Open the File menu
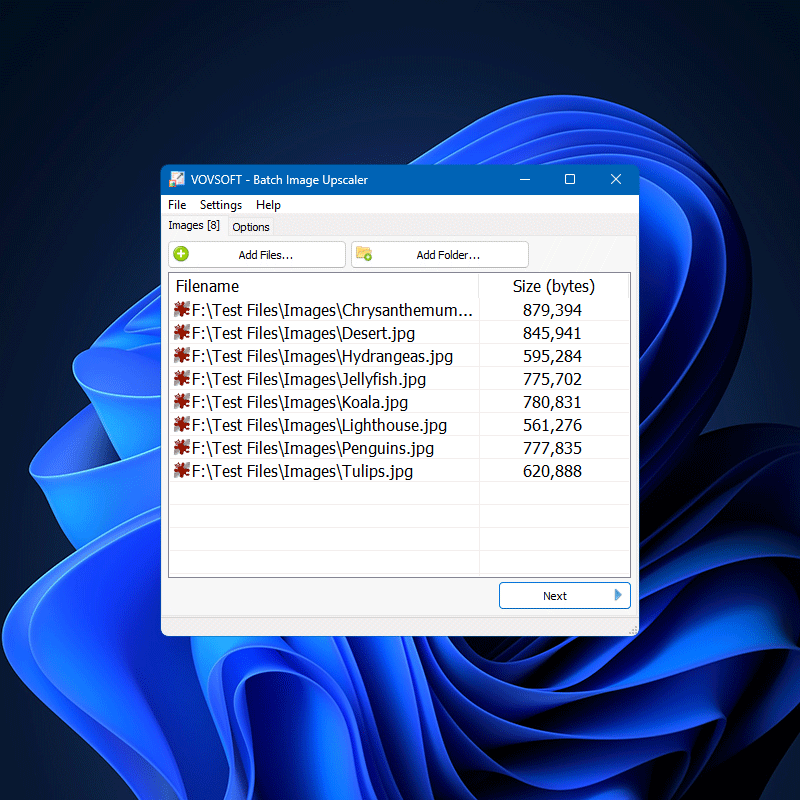This screenshot has height=800, width=800. (x=176, y=205)
